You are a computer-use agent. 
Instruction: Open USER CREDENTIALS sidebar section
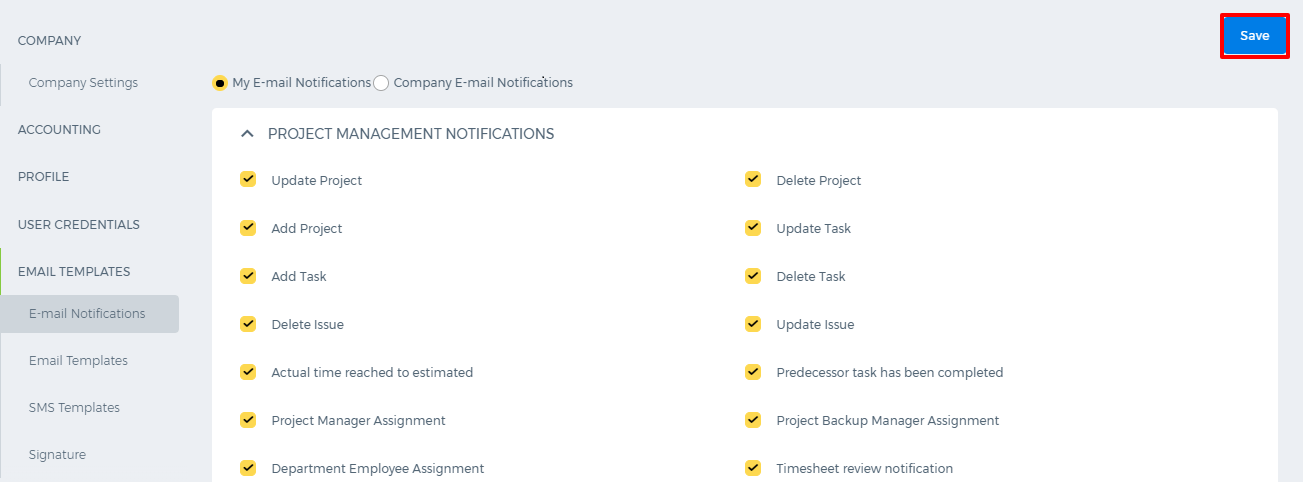click(x=79, y=225)
